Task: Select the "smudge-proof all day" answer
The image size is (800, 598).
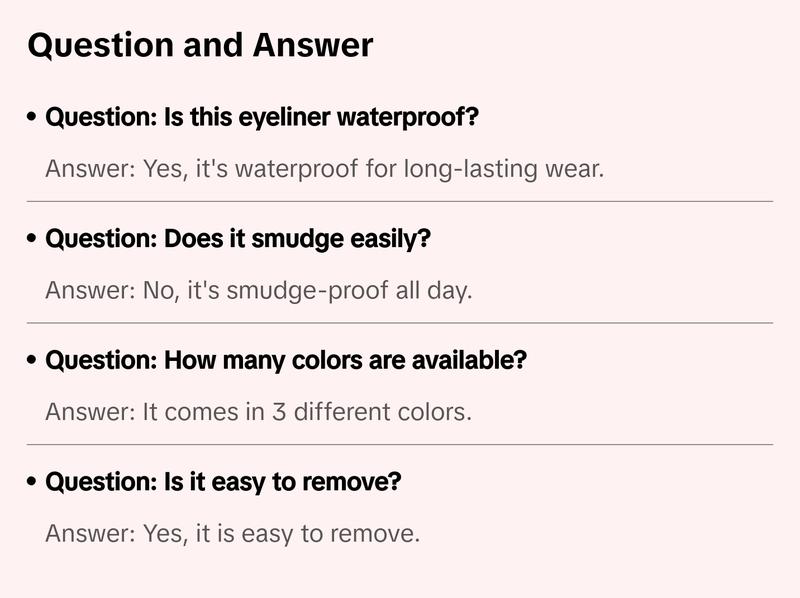Action: (258, 290)
